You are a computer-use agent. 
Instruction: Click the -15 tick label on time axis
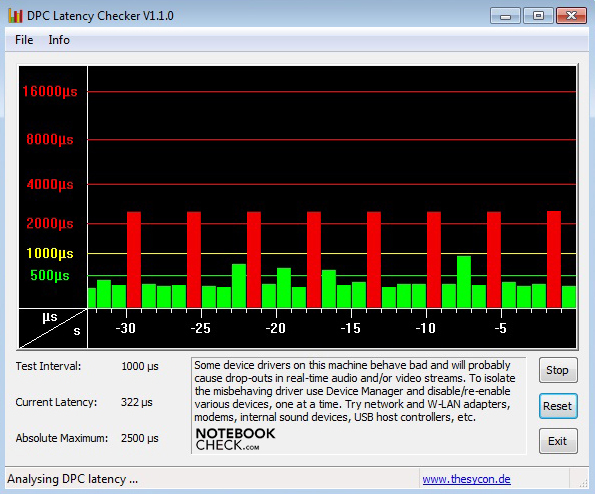pos(350,328)
